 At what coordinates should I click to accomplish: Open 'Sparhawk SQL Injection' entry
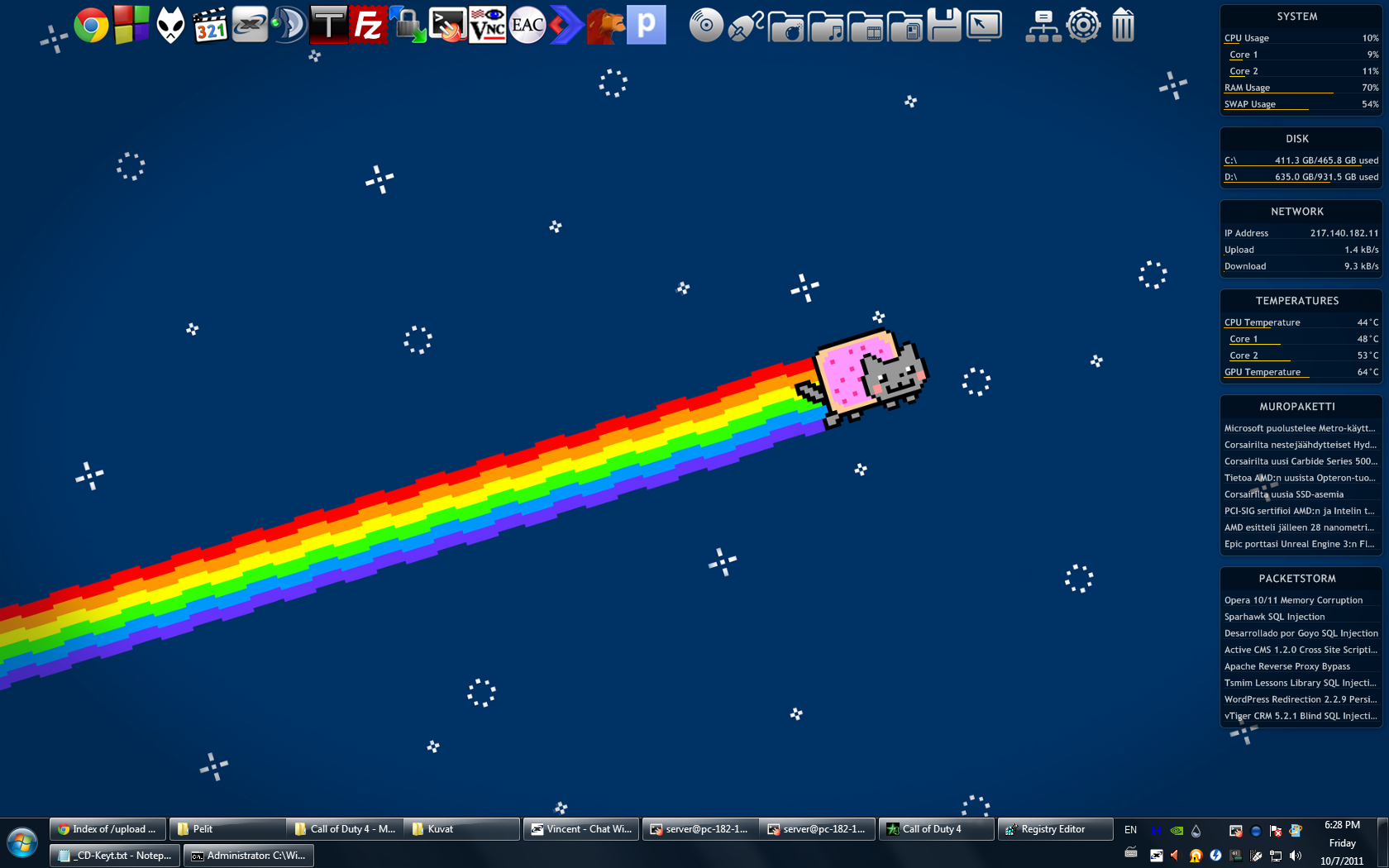1274,617
